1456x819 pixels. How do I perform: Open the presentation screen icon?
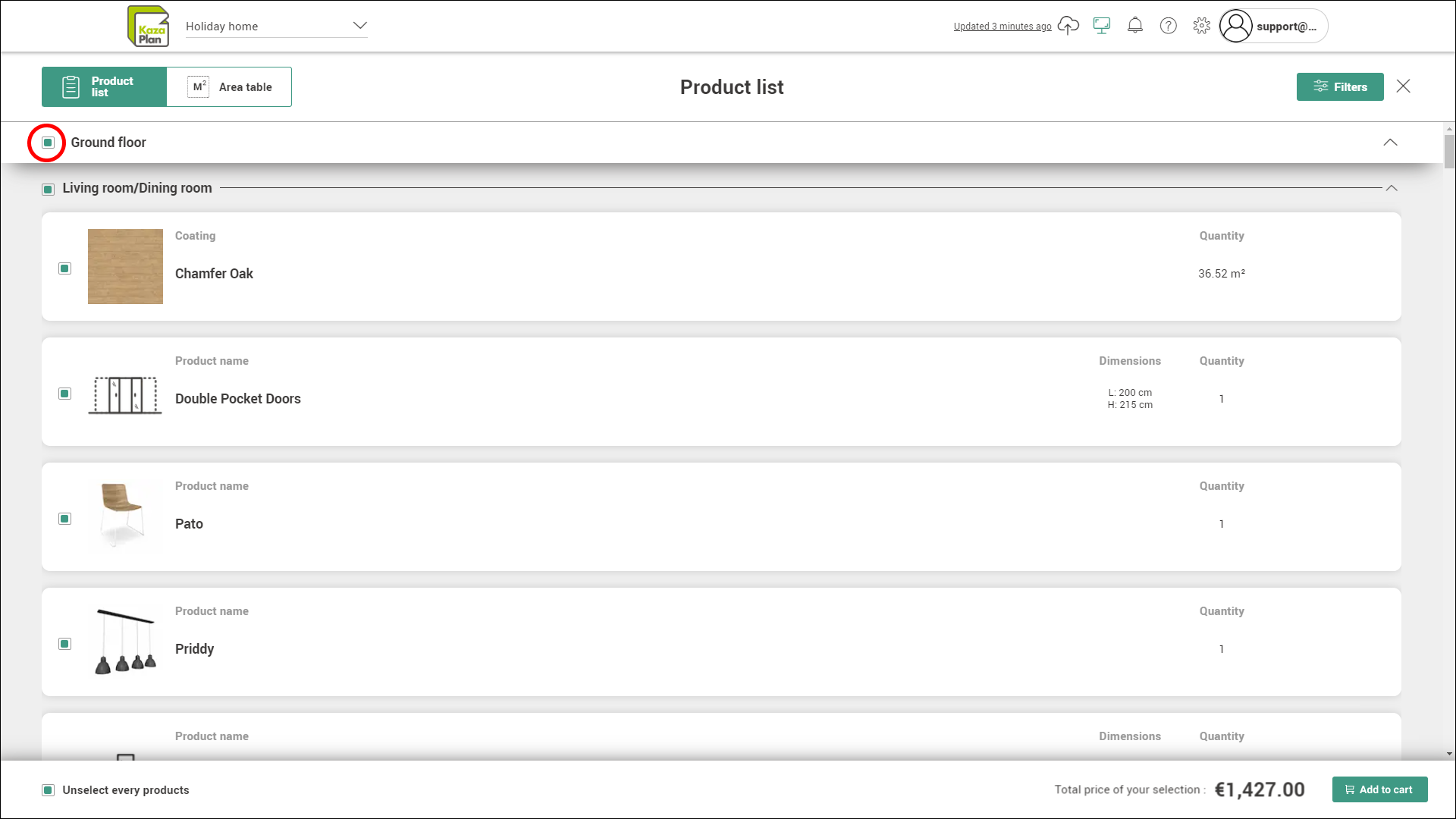(x=1101, y=26)
